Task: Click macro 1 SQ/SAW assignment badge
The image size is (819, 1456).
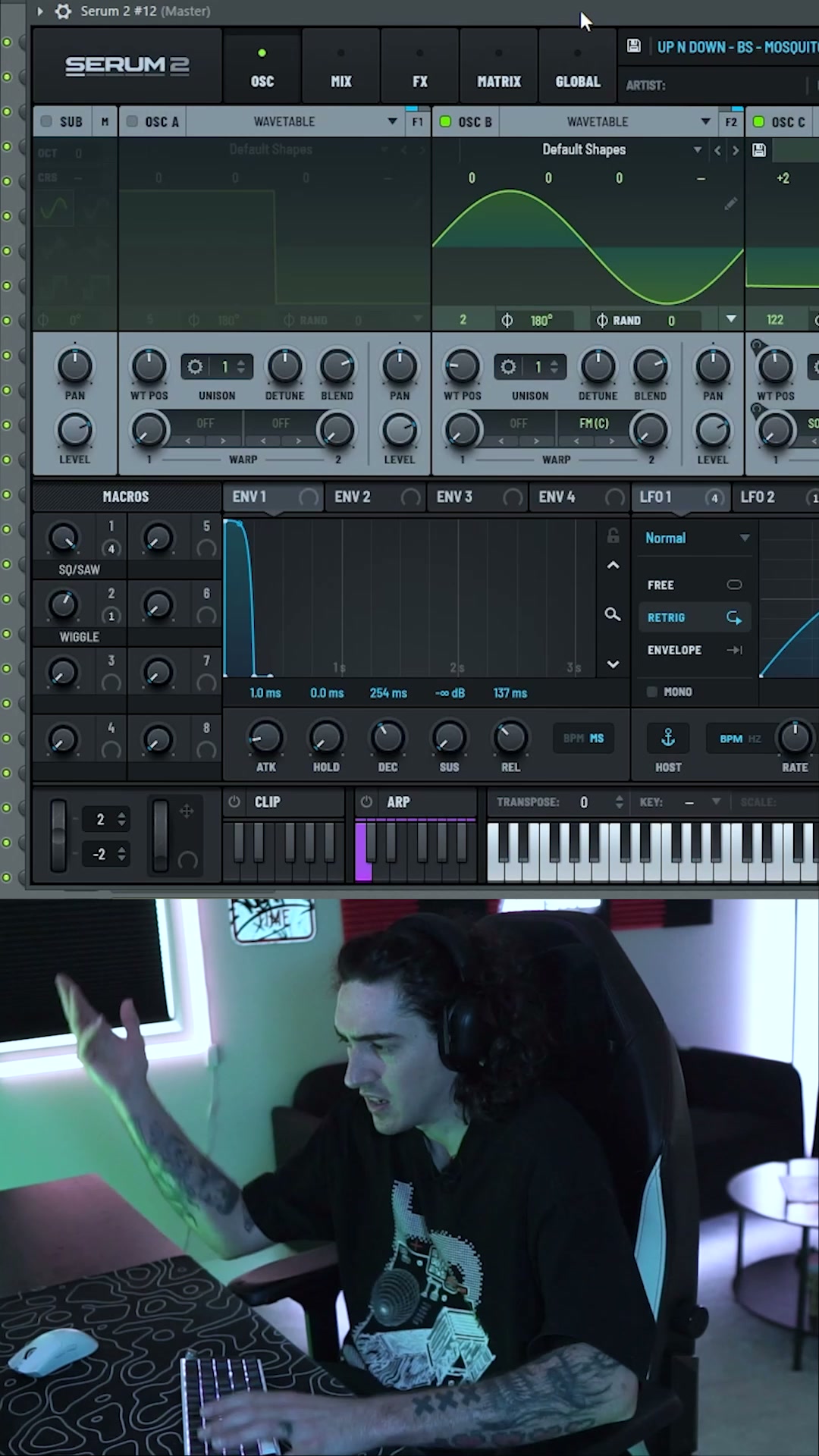Action: pyautogui.click(x=111, y=549)
